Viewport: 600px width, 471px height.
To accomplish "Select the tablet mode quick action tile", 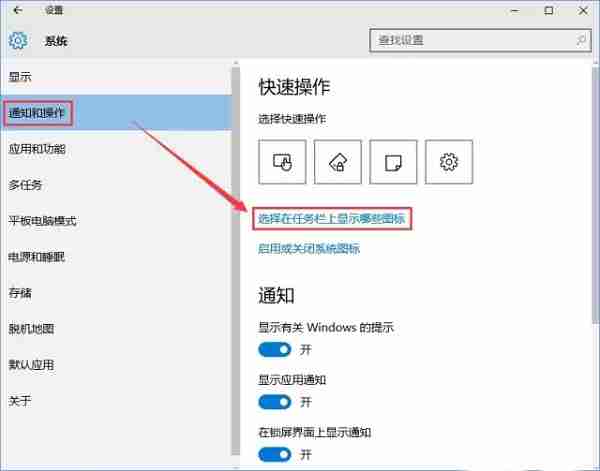I will click(x=282, y=162).
